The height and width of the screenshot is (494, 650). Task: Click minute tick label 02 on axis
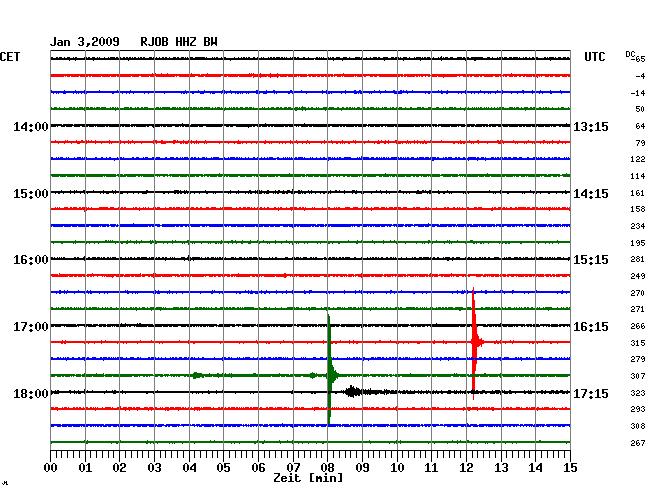[x=119, y=468]
